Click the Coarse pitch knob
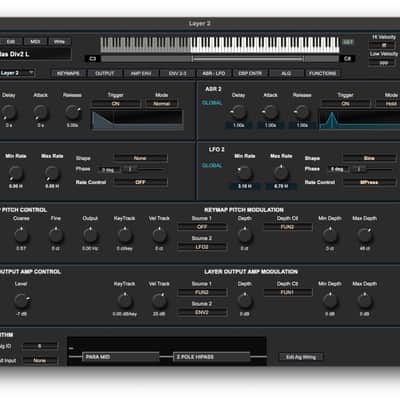 tap(21, 235)
